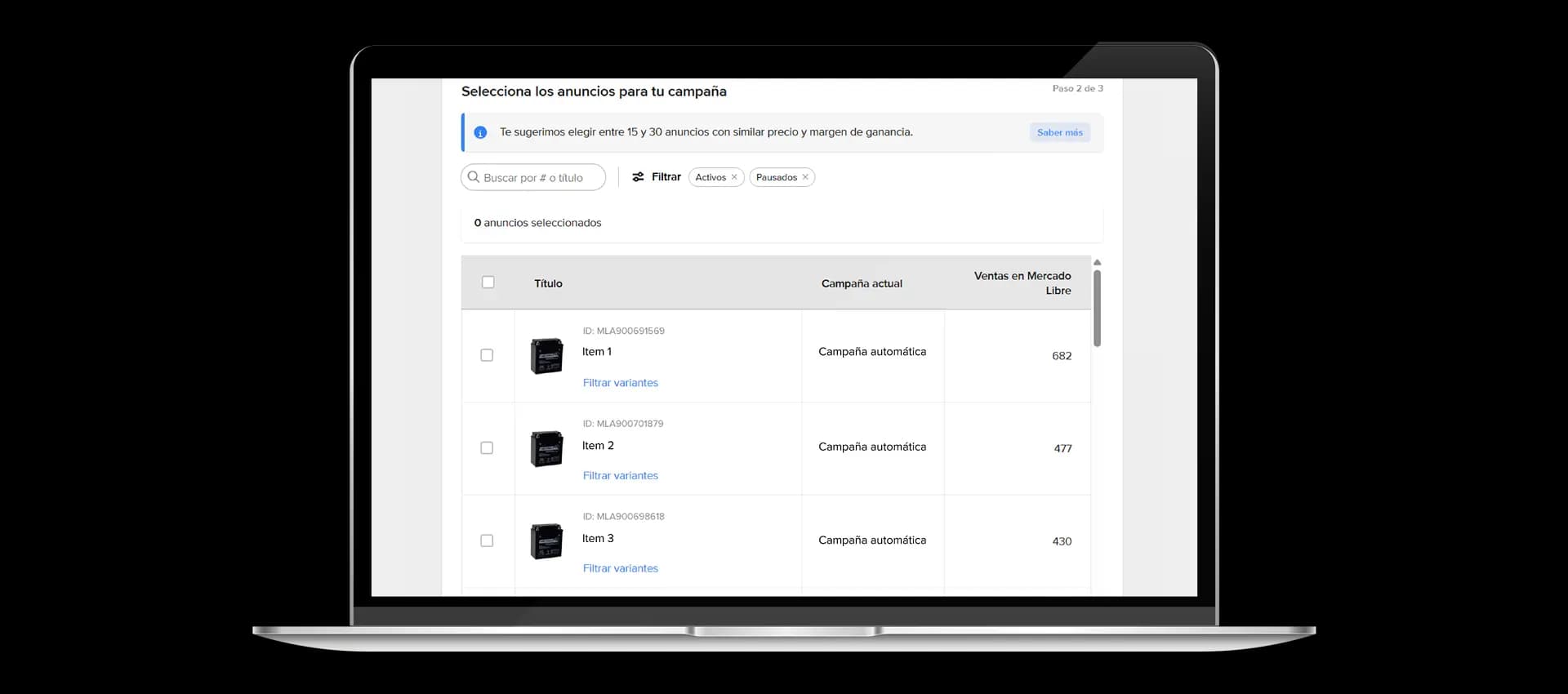Viewport: 1568px width, 694px height.
Task: Click the sales value 430
Action: [1062, 541]
